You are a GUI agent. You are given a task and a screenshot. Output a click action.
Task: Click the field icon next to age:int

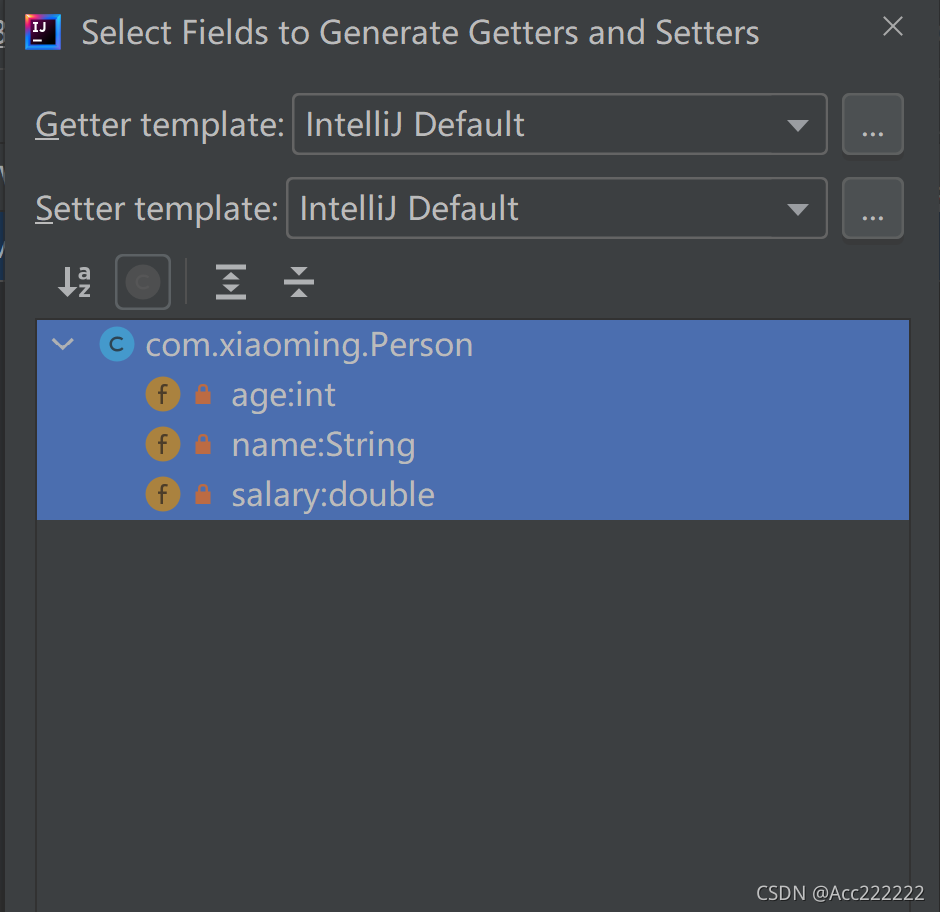tap(162, 395)
